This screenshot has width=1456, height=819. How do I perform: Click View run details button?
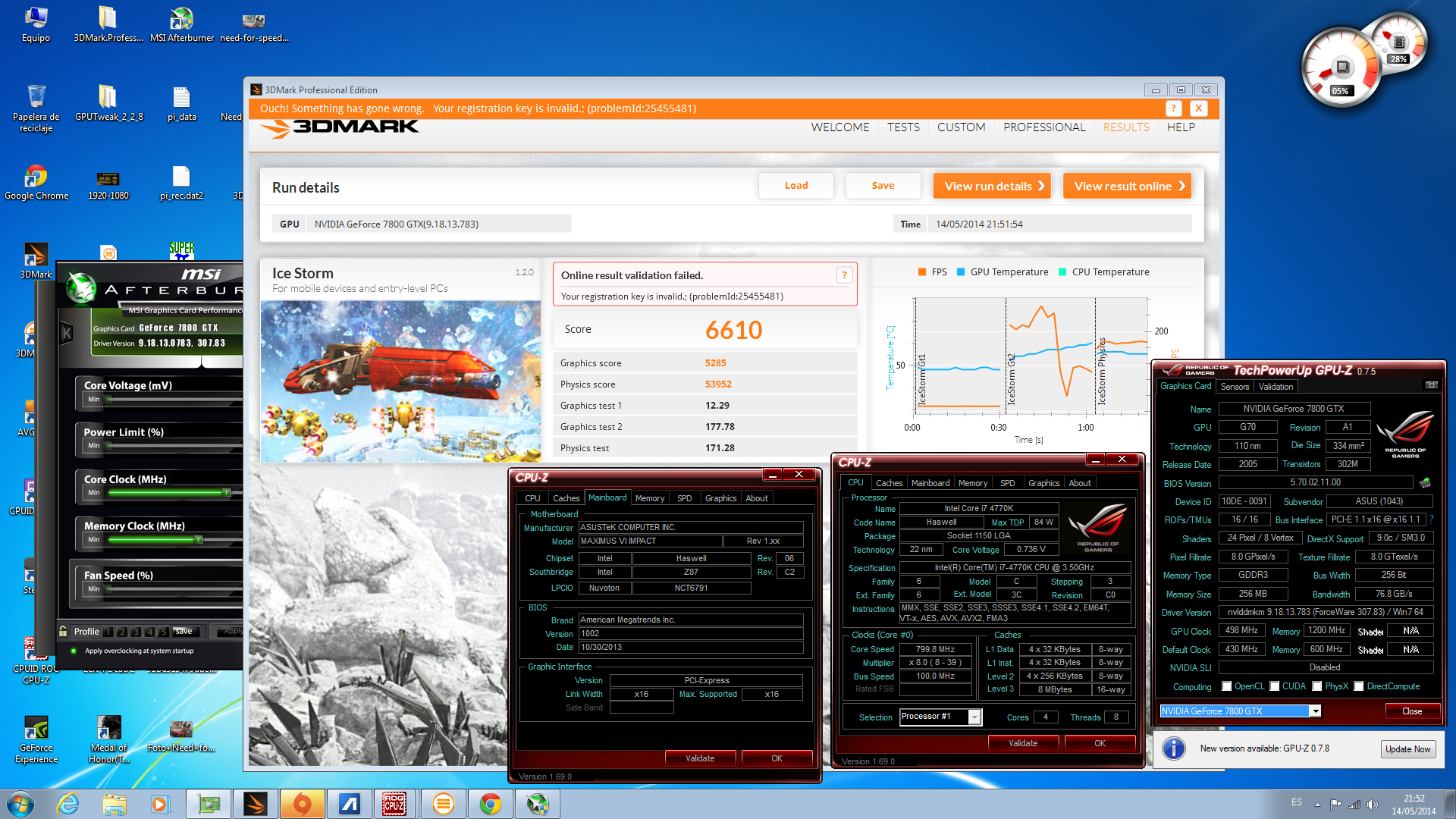click(x=992, y=186)
